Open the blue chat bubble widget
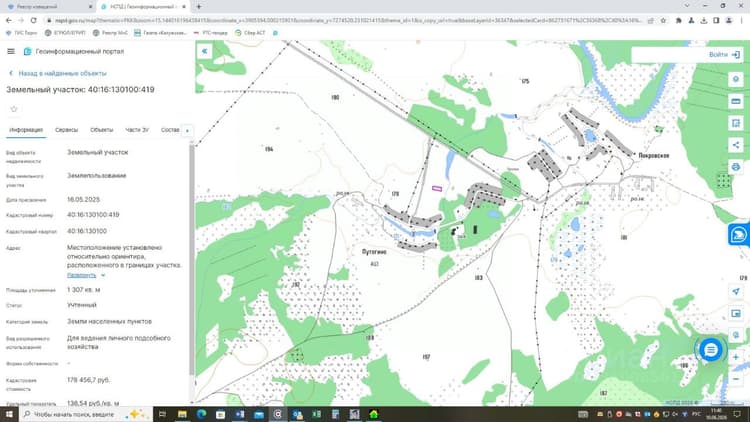Screen dimensions: 750x422 pos(710,350)
